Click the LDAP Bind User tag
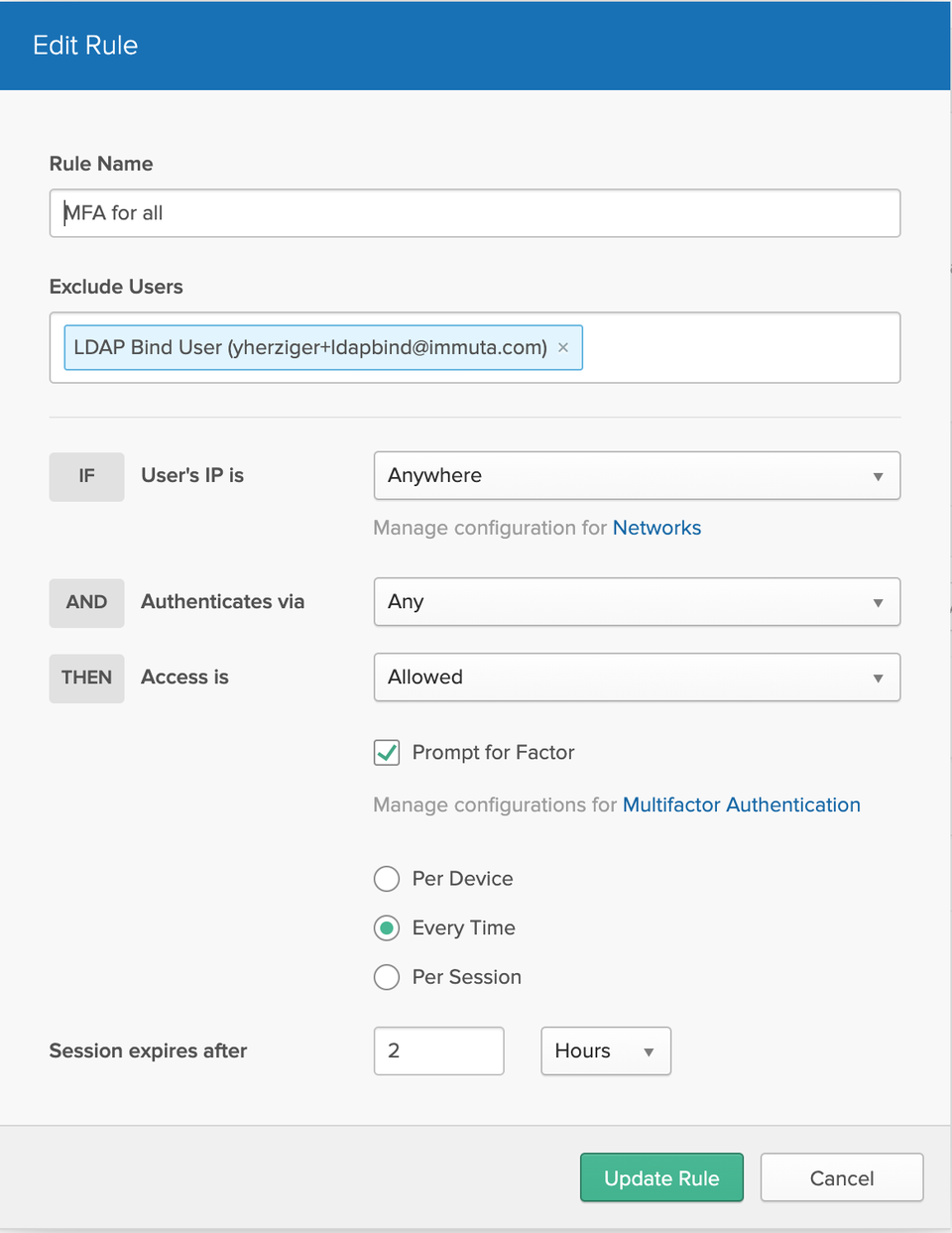The image size is (952, 1233). pos(309,347)
